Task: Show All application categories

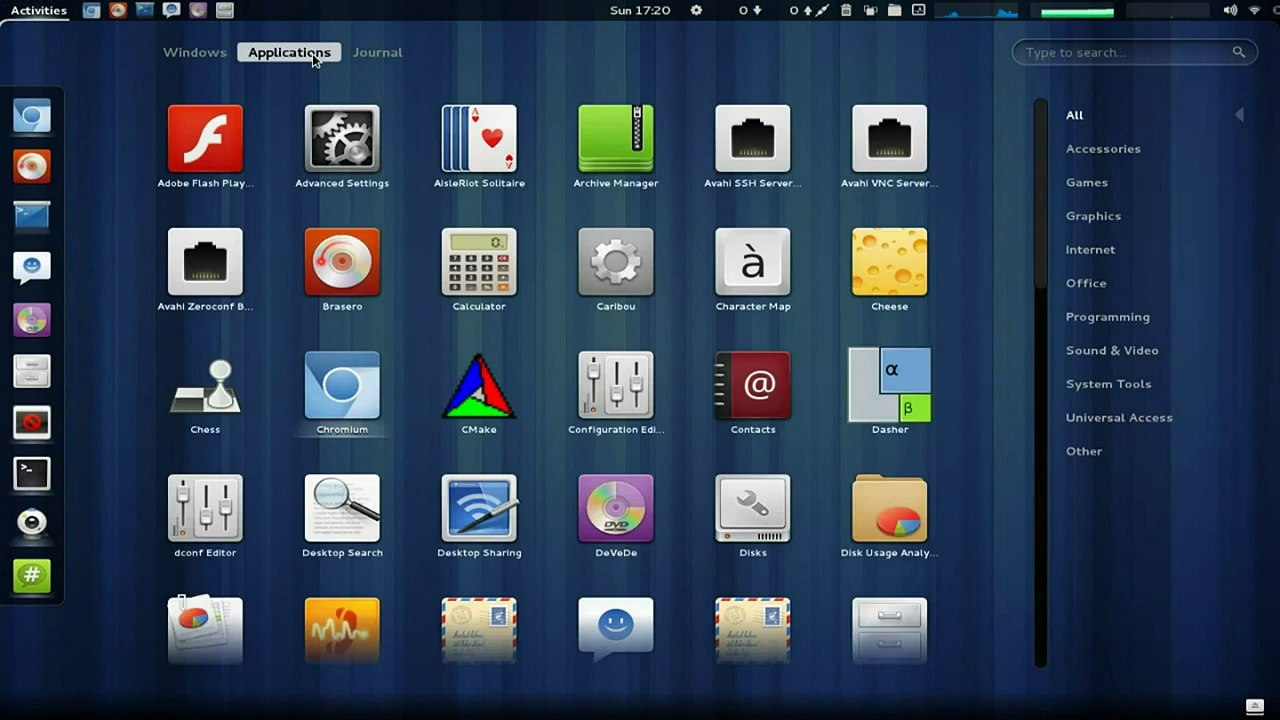Action: 1074,115
